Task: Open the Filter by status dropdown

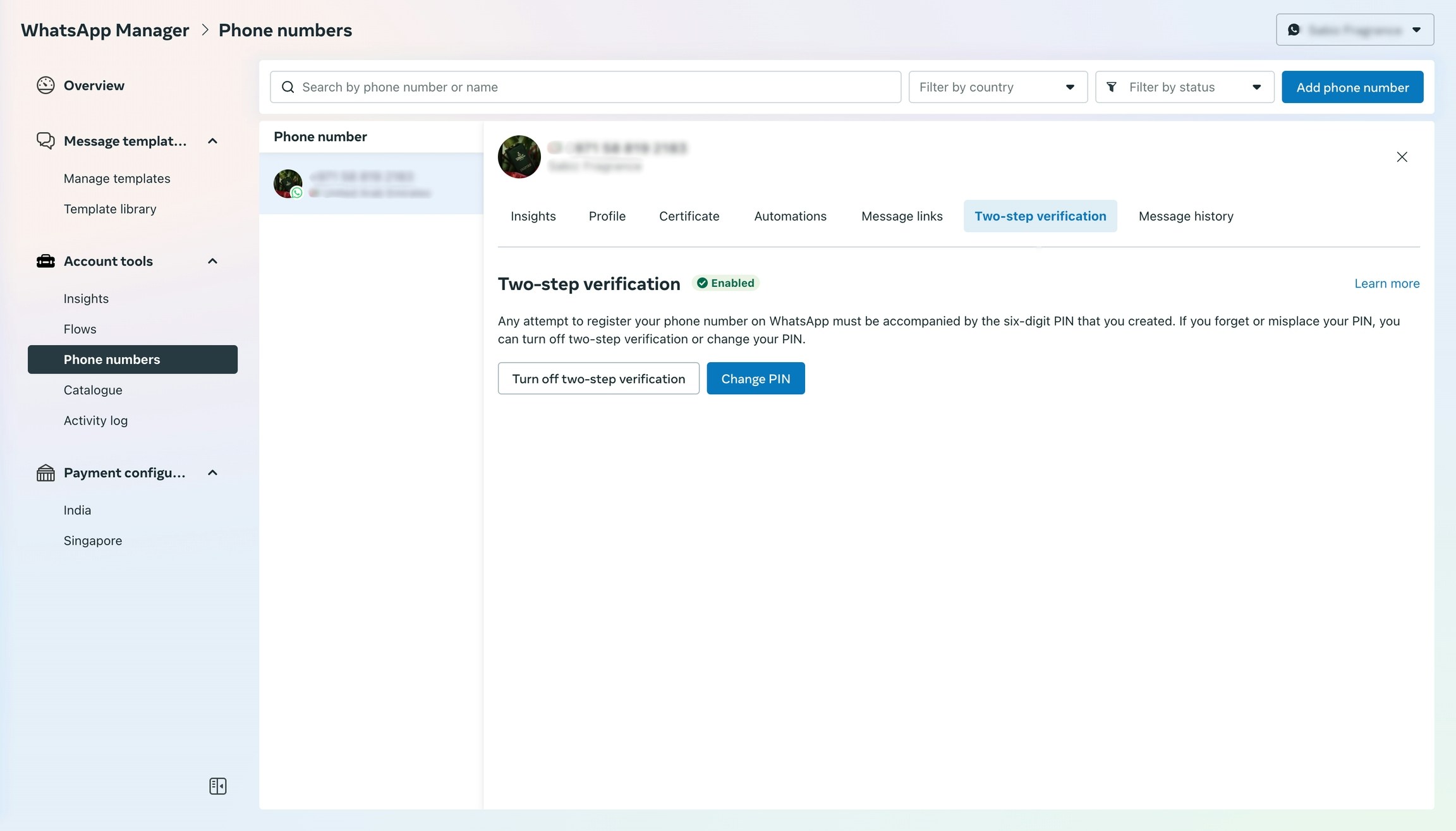Action: tap(1184, 87)
